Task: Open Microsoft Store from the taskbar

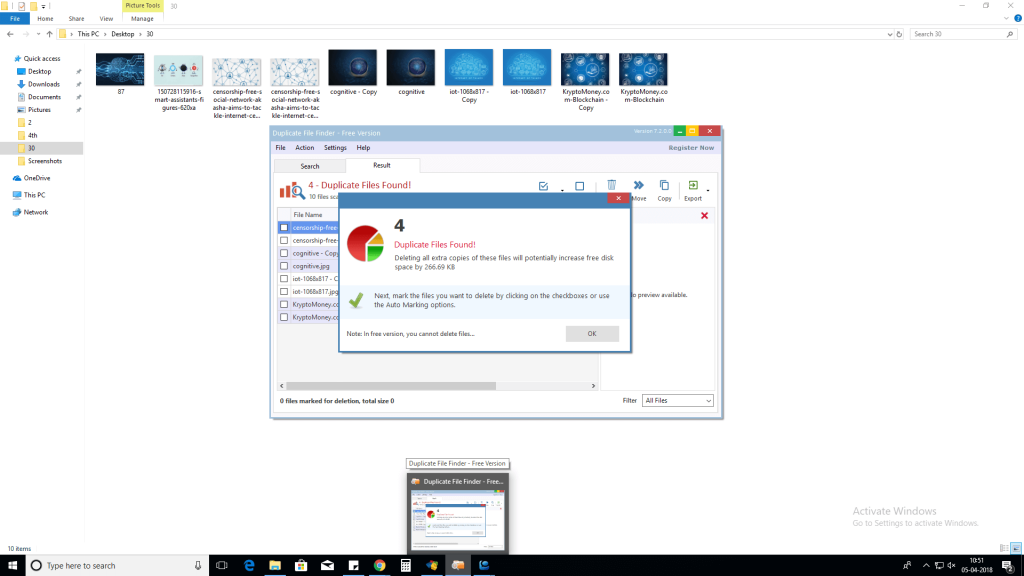Action: (301, 566)
